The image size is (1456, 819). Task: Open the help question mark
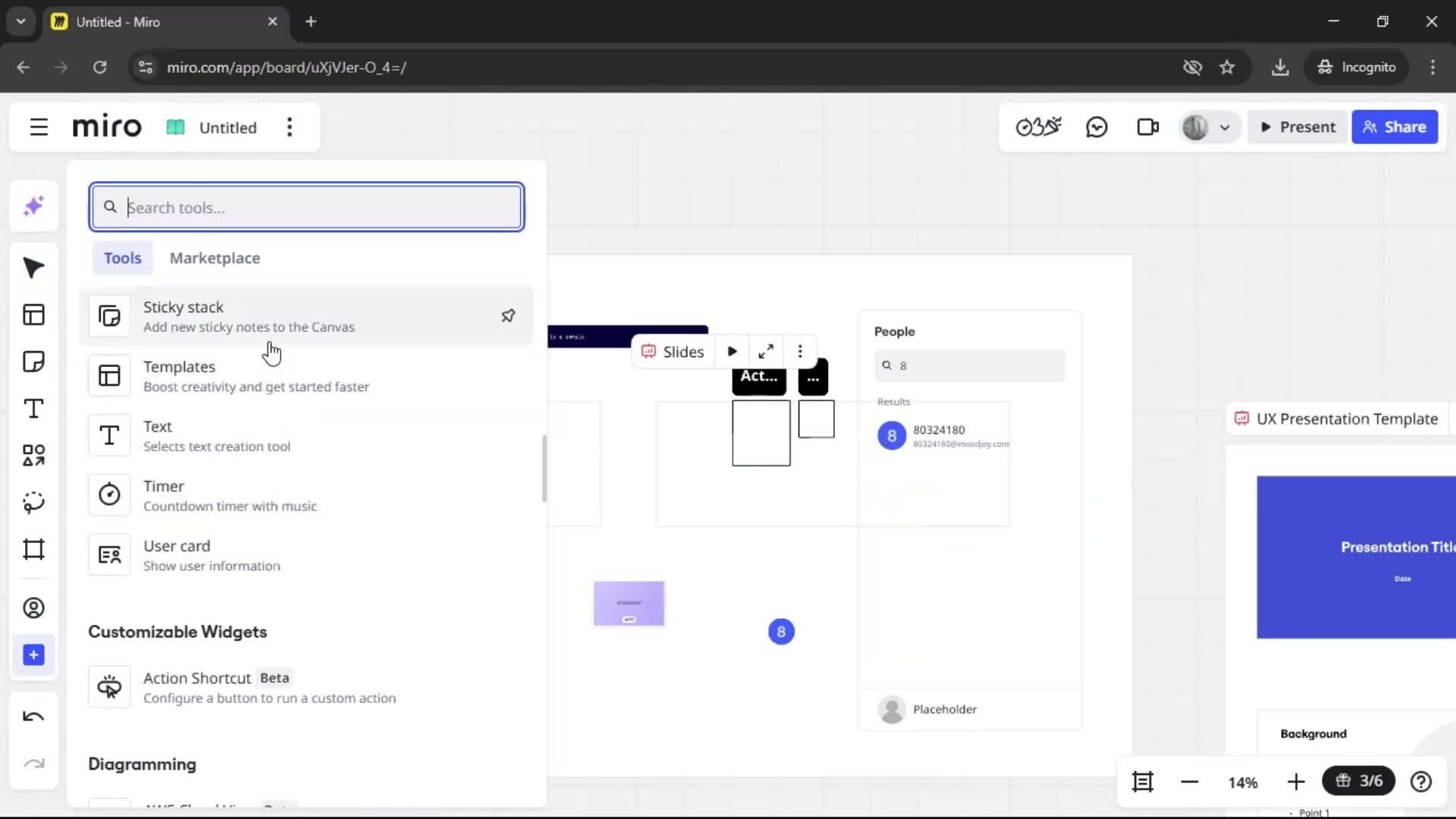click(1420, 781)
